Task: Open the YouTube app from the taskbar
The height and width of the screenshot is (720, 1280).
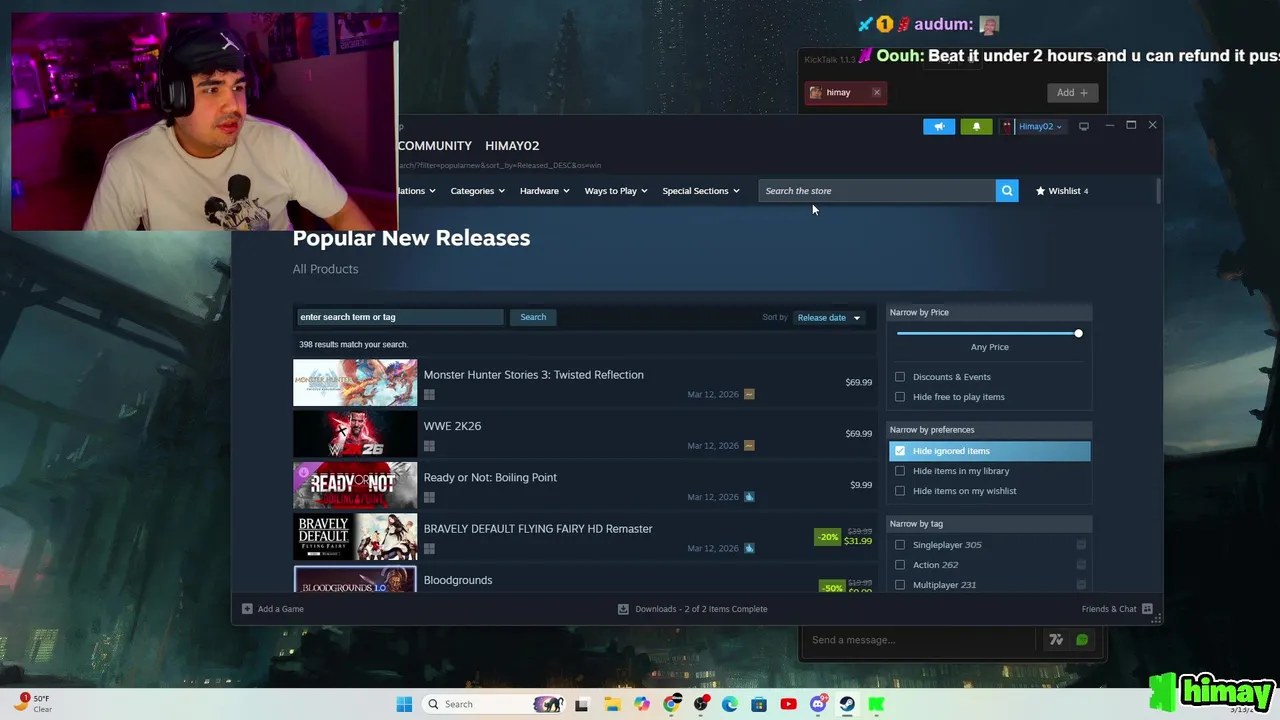Action: click(x=788, y=704)
